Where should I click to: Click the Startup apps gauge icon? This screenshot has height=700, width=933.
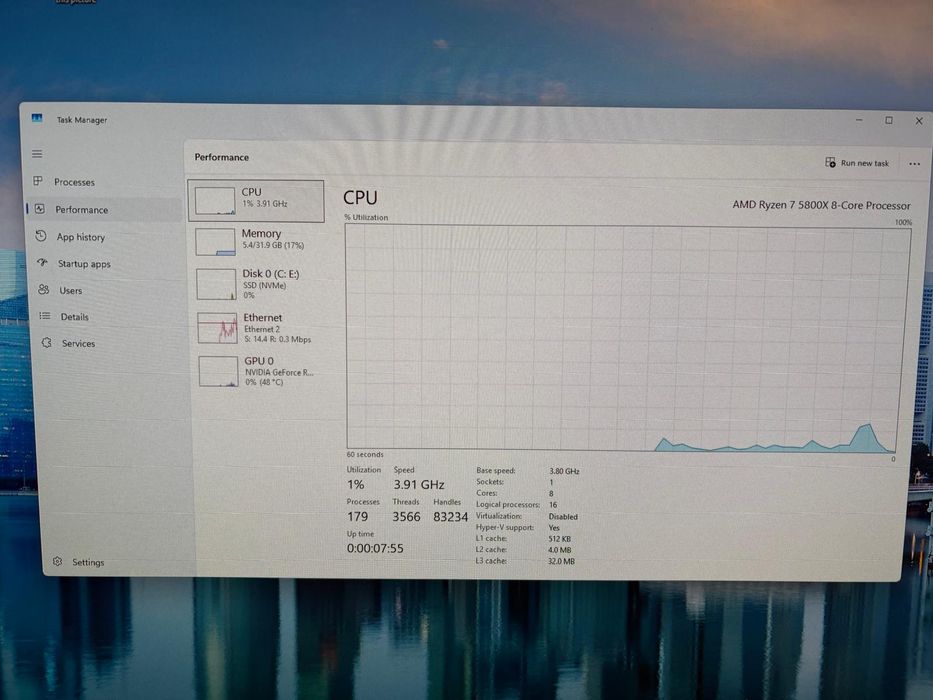tap(42, 262)
